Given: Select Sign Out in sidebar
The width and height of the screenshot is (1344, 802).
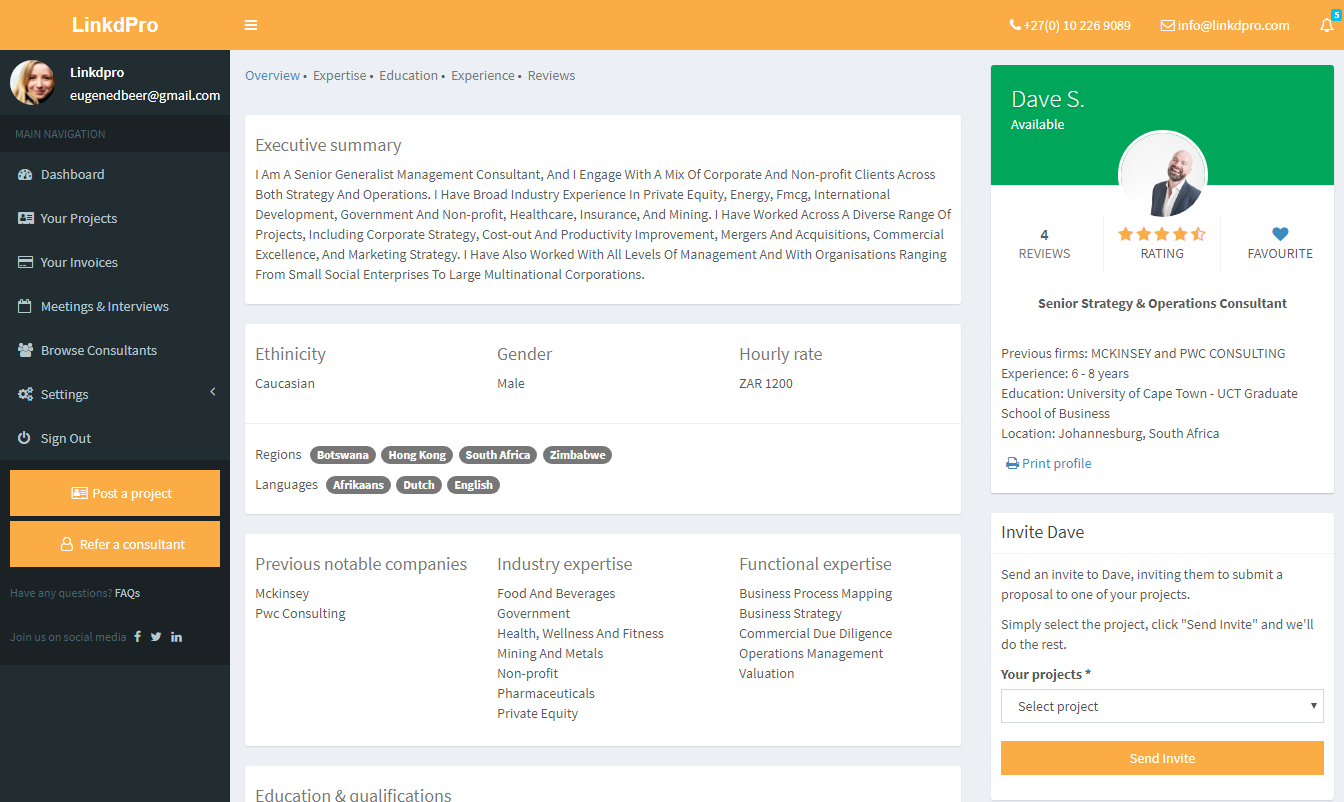Looking at the screenshot, I should (115, 438).
